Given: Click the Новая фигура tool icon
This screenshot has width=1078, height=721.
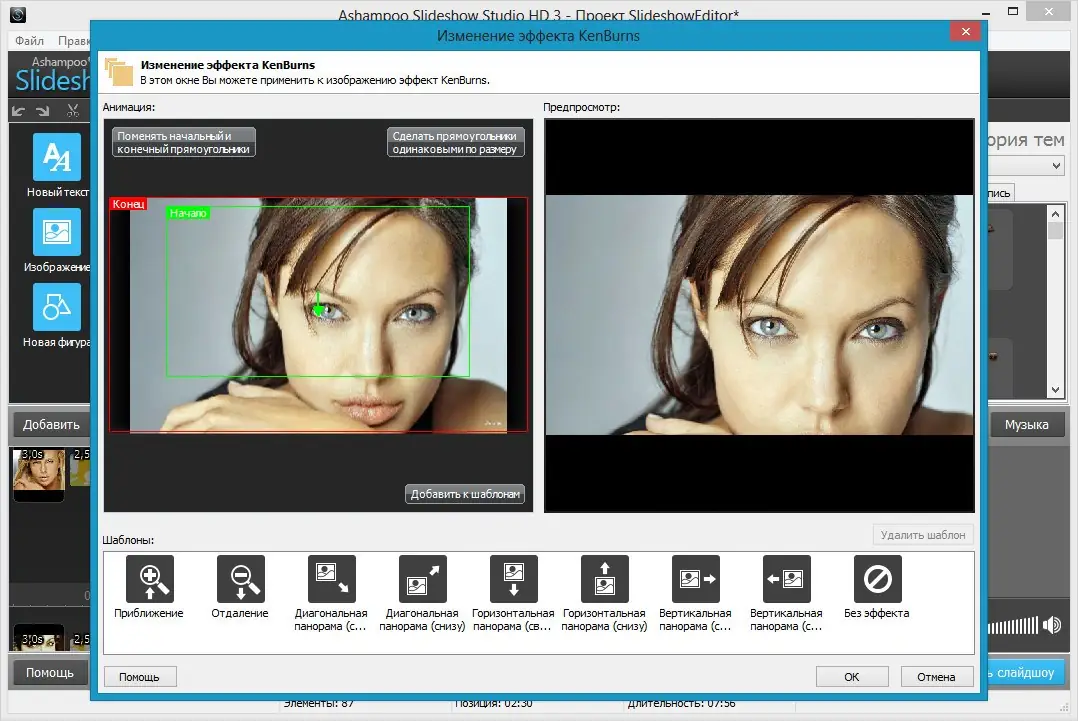Looking at the screenshot, I should pos(57,307).
